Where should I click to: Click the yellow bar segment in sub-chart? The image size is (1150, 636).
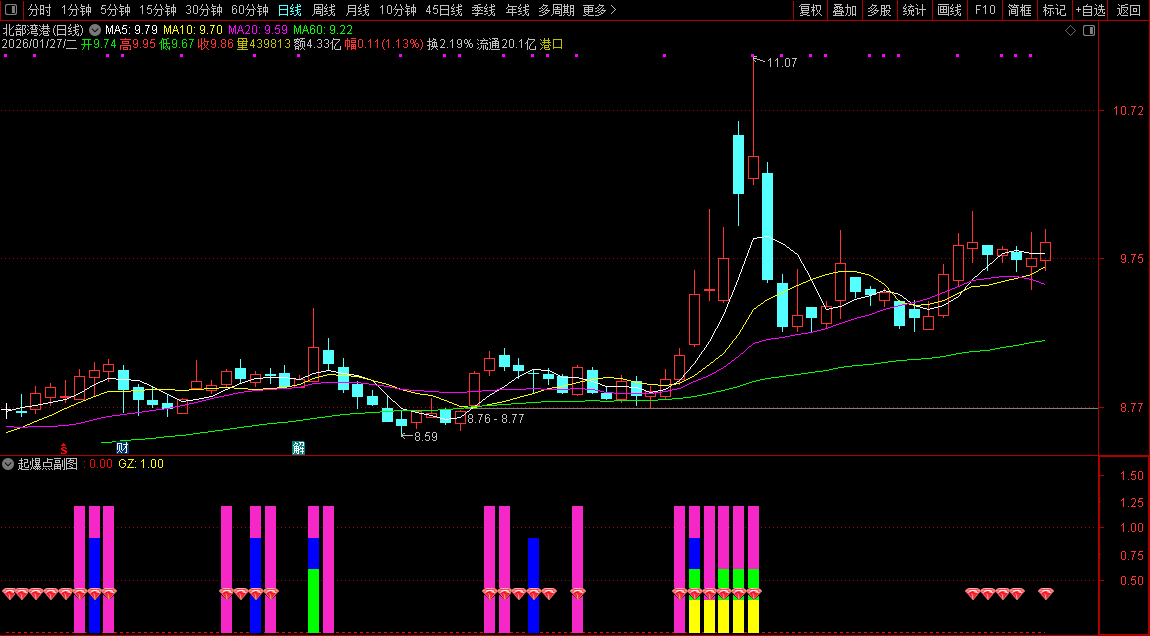point(709,615)
